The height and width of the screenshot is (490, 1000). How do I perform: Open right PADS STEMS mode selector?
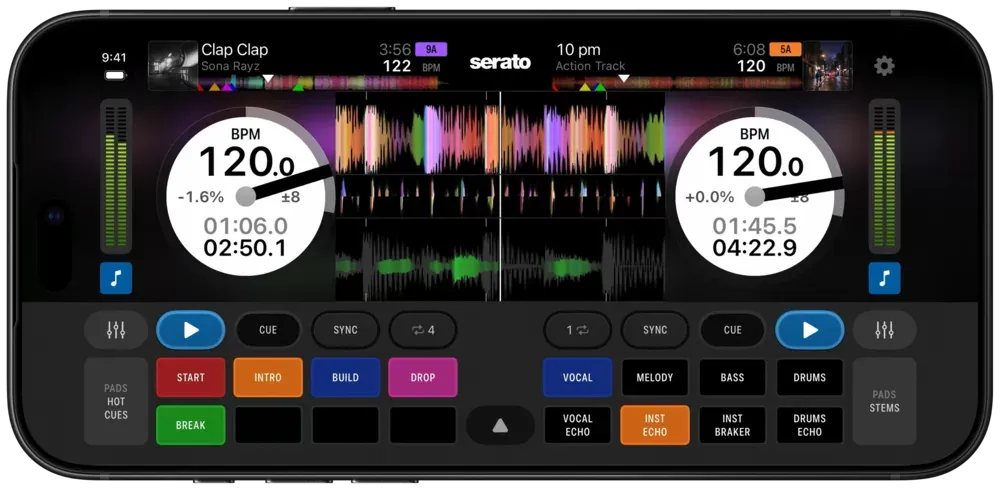pyautogui.click(x=885, y=401)
